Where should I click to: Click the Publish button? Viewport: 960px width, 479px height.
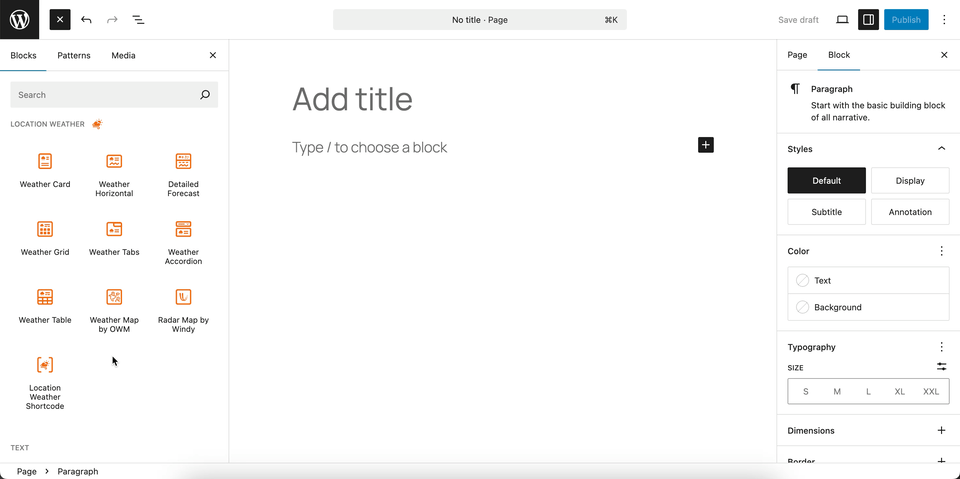coord(906,20)
